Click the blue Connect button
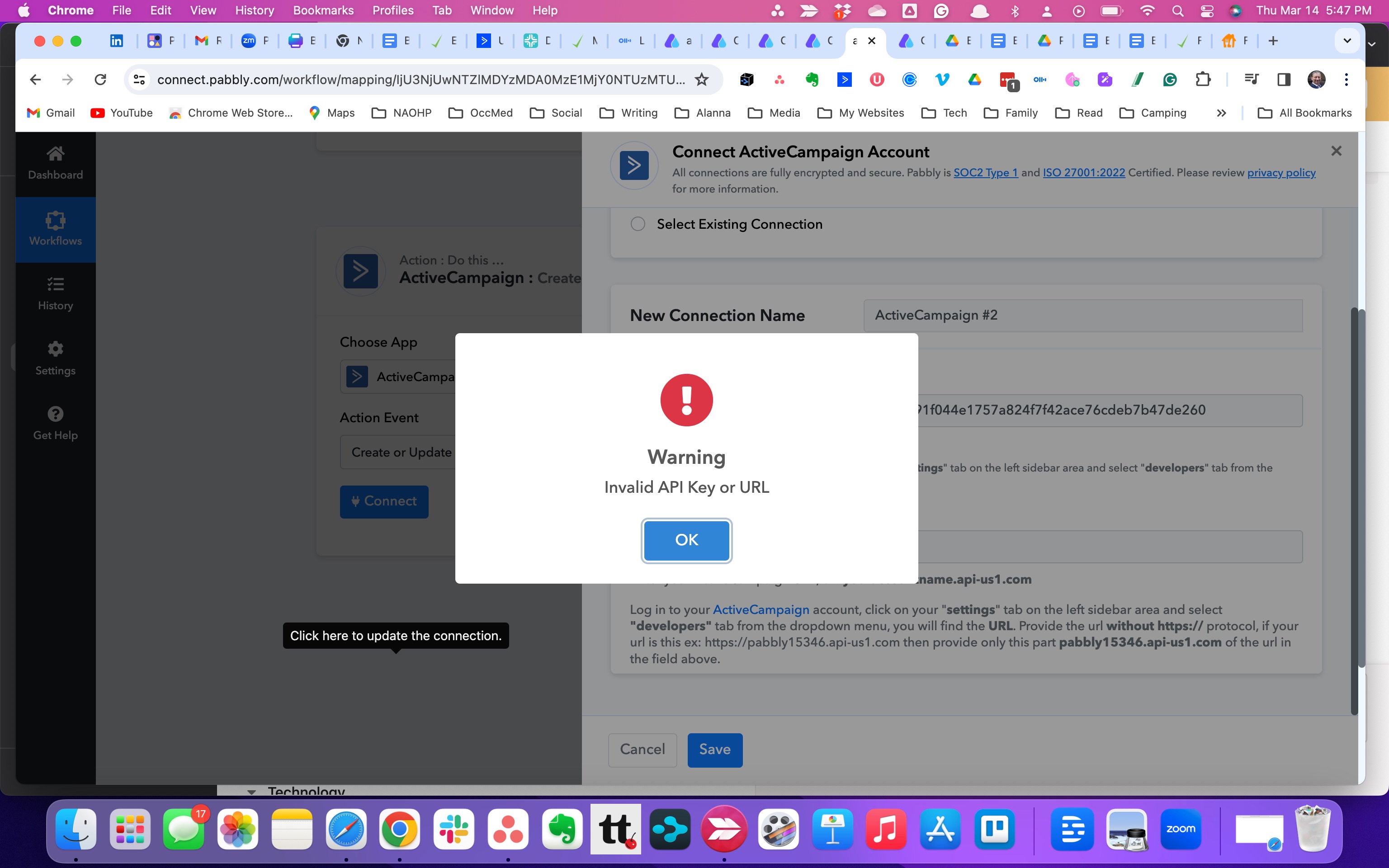Screen dimensions: 1389x868 [x=384, y=502]
